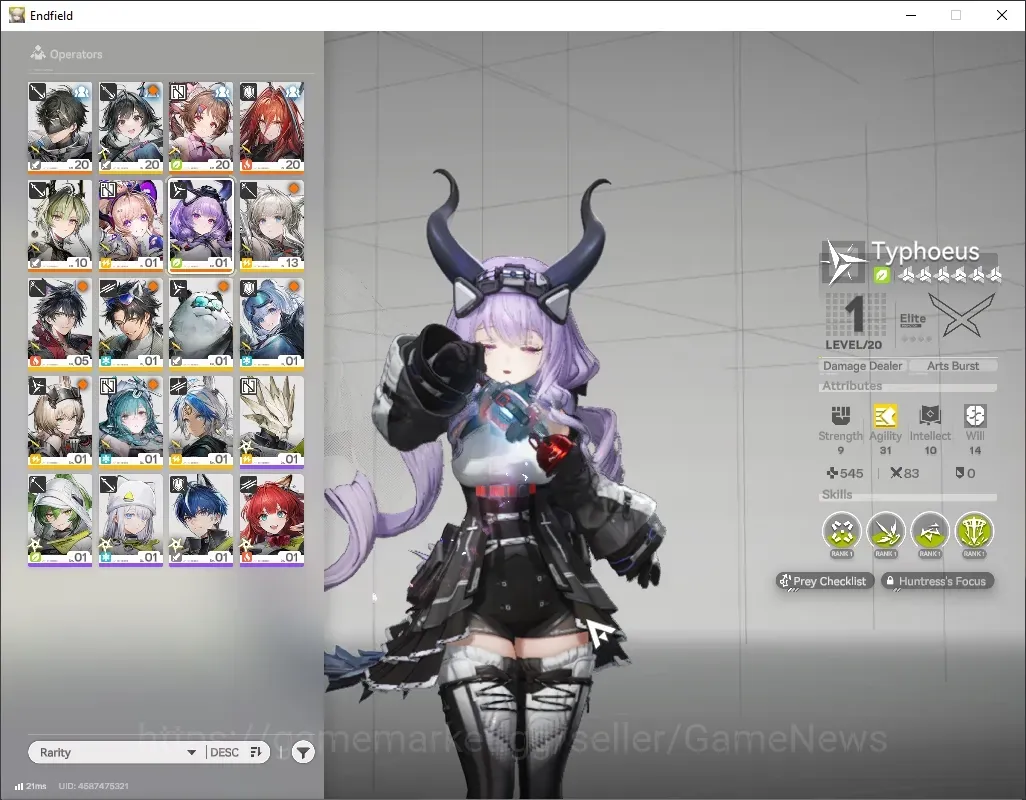Select the second skill icon
The image size is (1026, 800).
point(885,531)
